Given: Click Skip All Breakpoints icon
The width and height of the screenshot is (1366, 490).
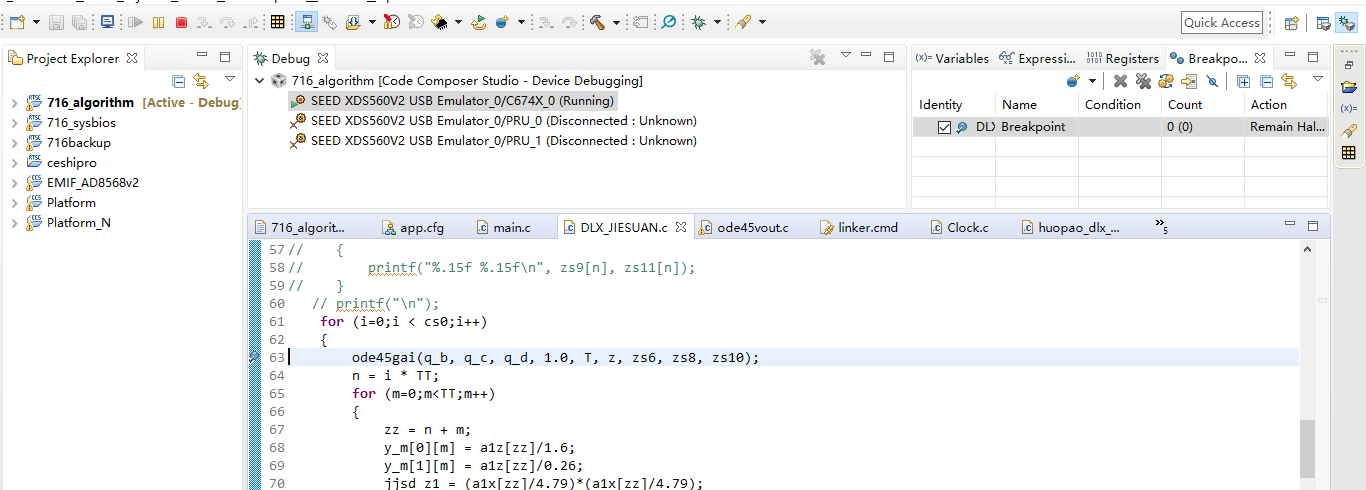Looking at the screenshot, I should pyautogui.click(x=1212, y=81).
